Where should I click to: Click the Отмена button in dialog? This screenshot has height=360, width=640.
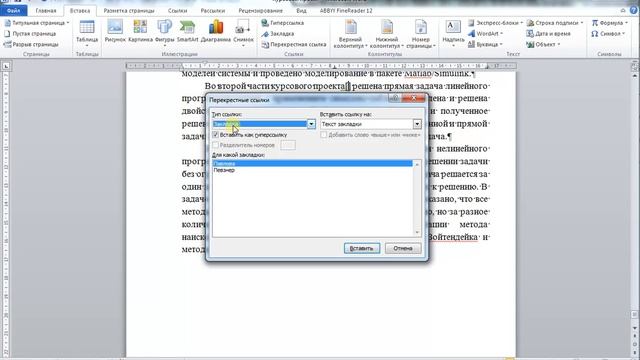pos(403,248)
